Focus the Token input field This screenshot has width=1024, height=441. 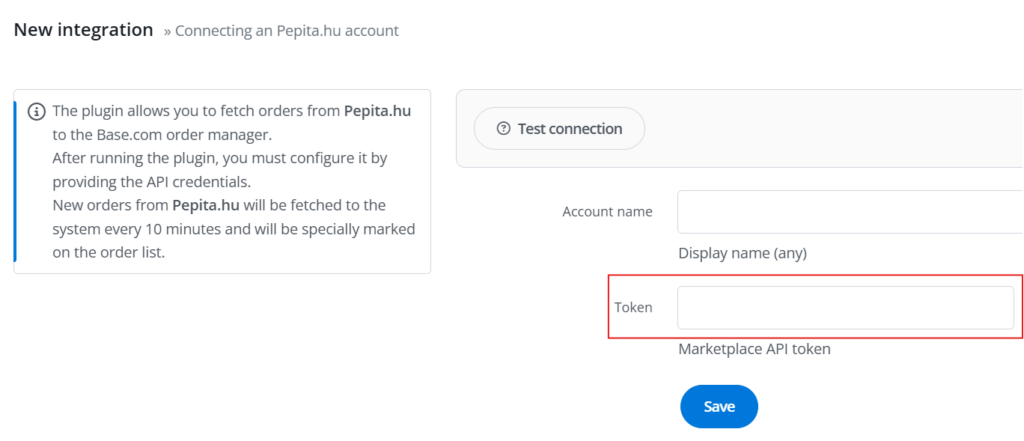[846, 307]
